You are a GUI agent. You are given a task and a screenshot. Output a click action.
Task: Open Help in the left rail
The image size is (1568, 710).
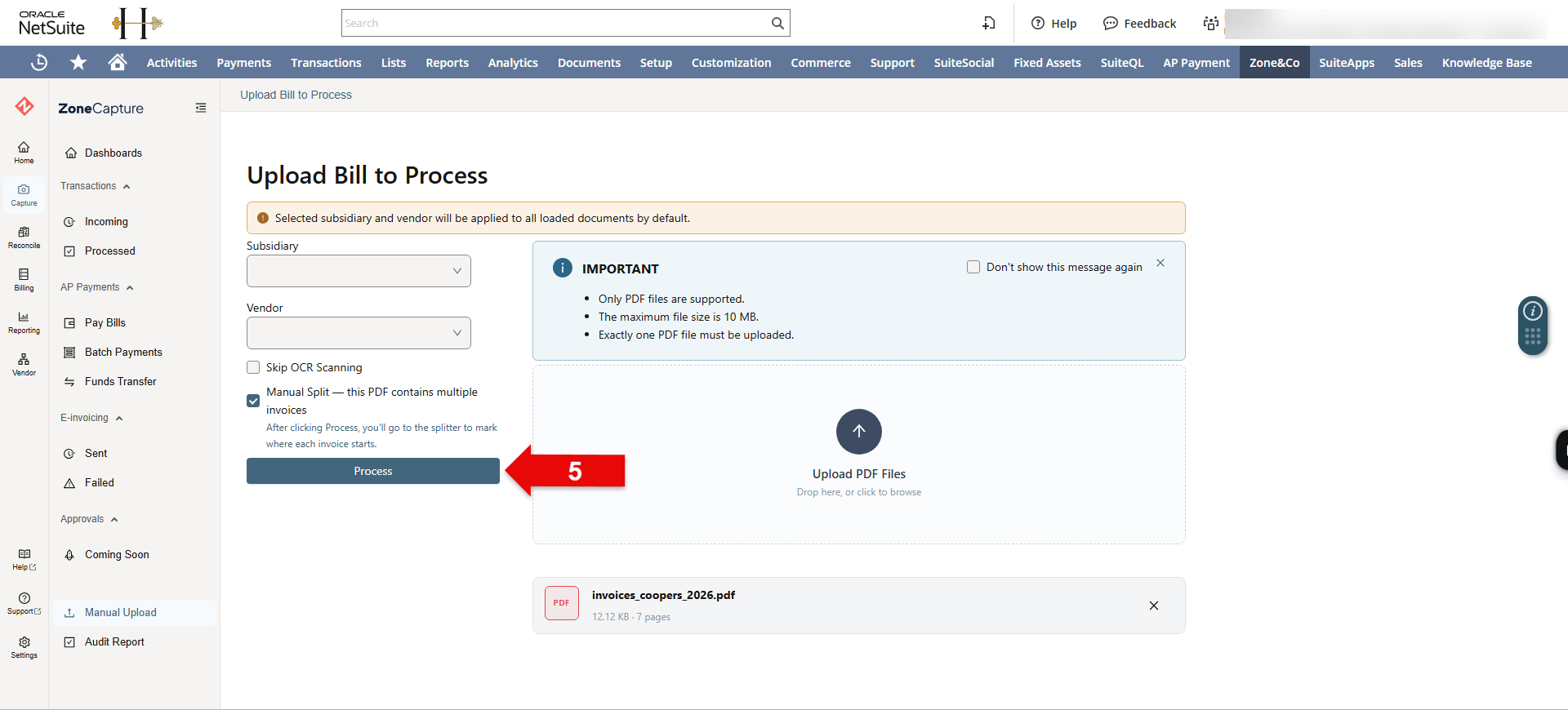tap(24, 559)
